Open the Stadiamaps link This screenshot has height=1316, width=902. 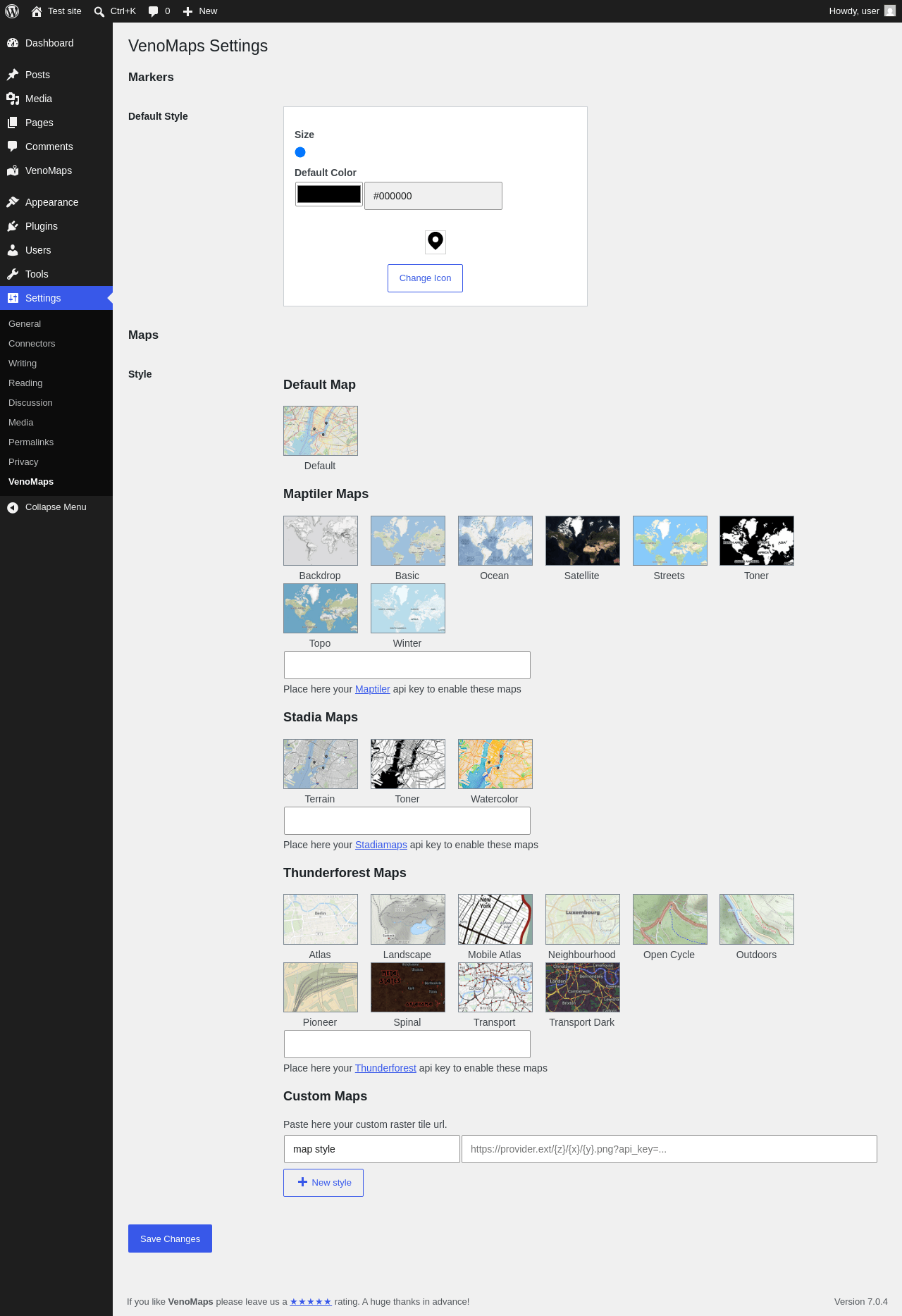pyautogui.click(x=381, y=845)
